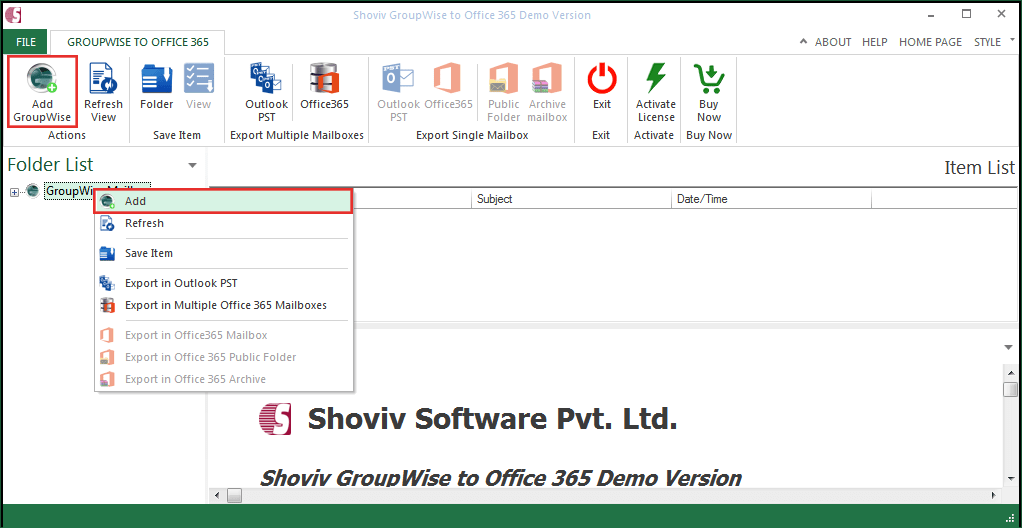This screenshot has height=528, width=1022.
Task: Click Outlook PST under Export Single Mailbox
Action: pos(398,92)
